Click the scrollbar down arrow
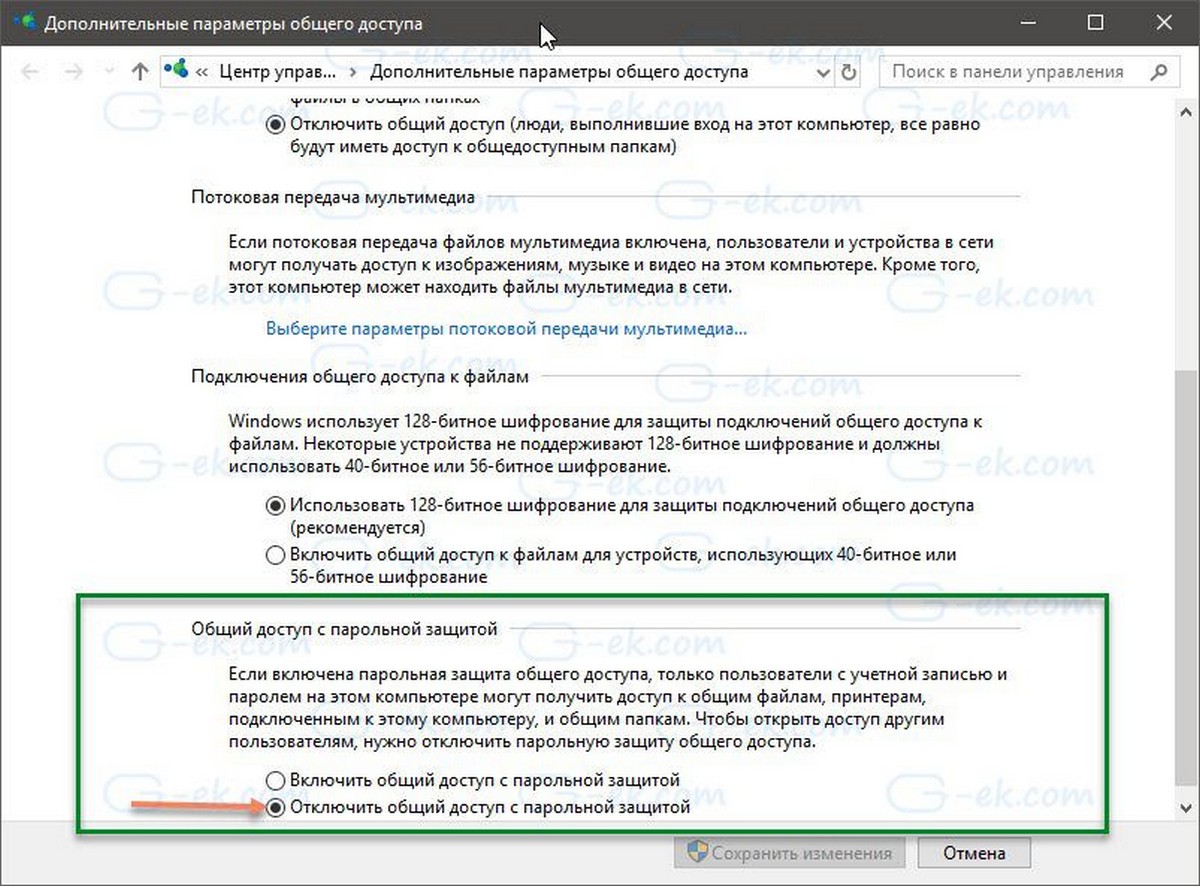Viewport: 1200px width, 886px height. coord(1185,807)
